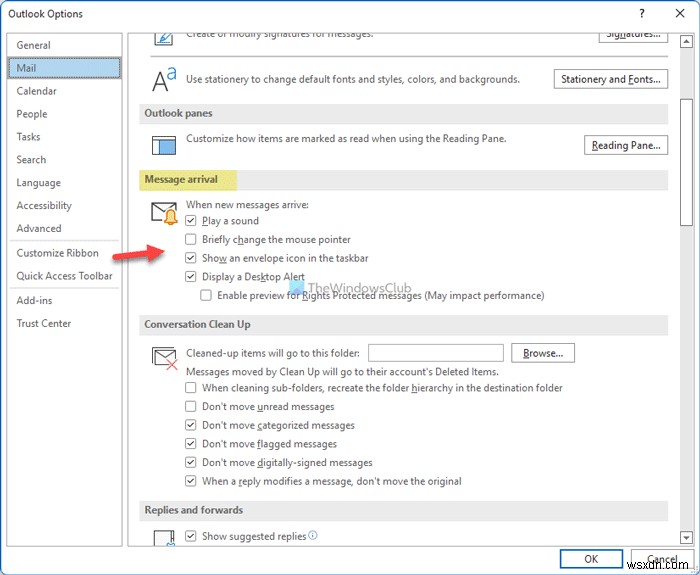Uncheck Play a sound
The height and width of the screenshot is (575, 700).
click(191, 221)
